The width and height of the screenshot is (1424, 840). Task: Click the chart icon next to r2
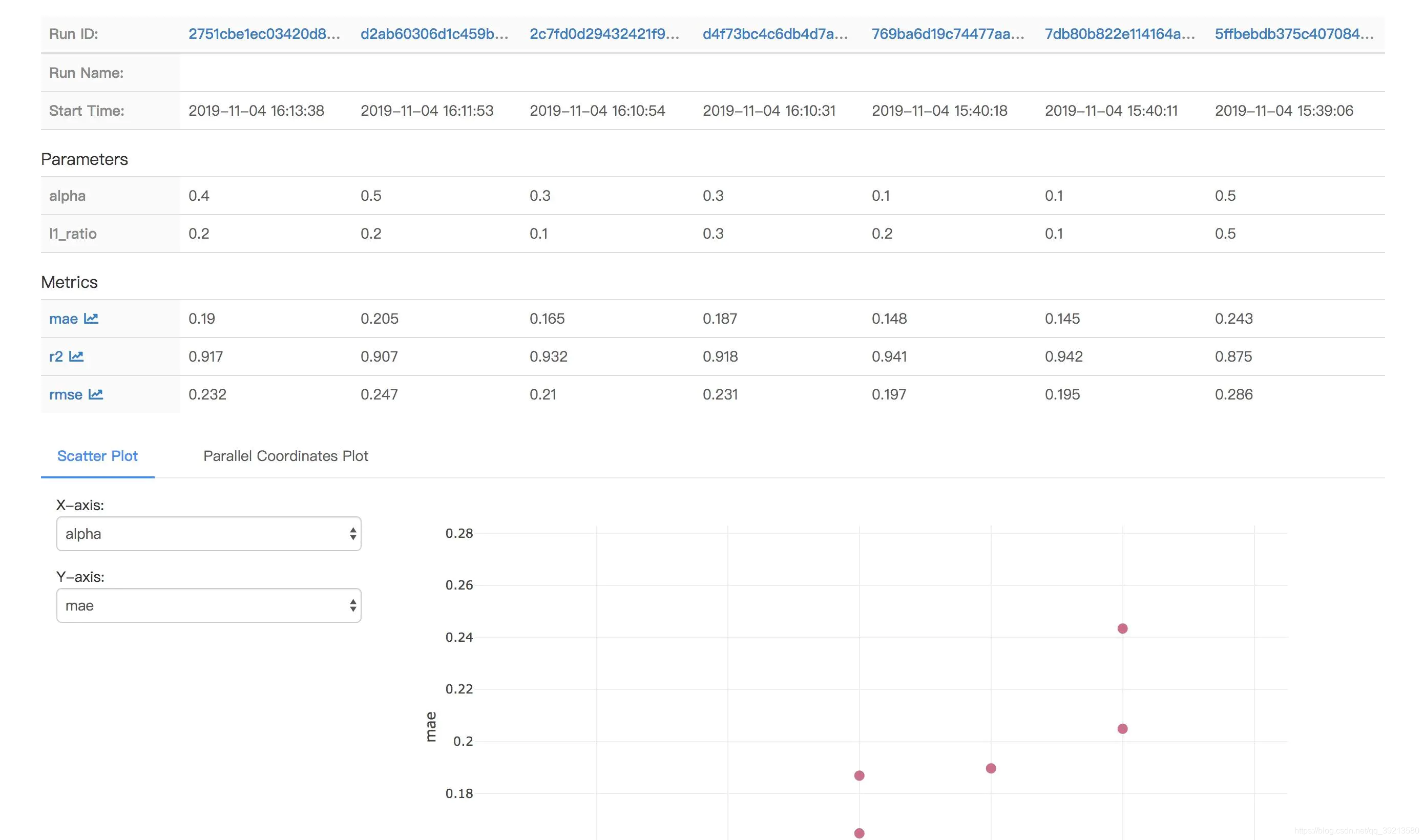(76, 356)
